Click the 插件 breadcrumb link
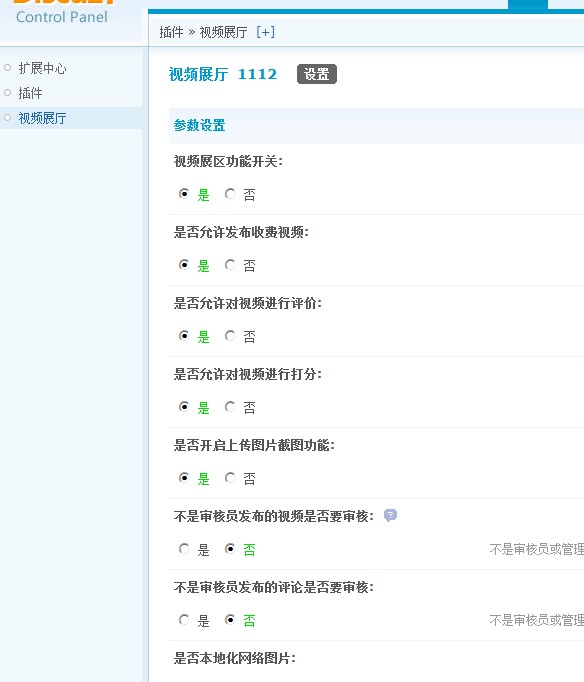 [x=171, y=32]
